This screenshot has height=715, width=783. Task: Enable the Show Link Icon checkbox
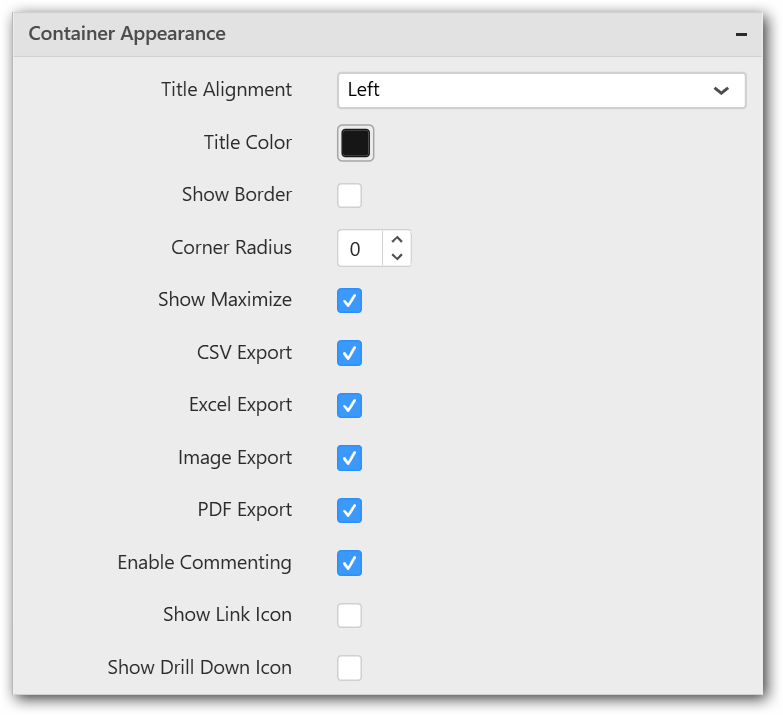(x=349, y=615)
